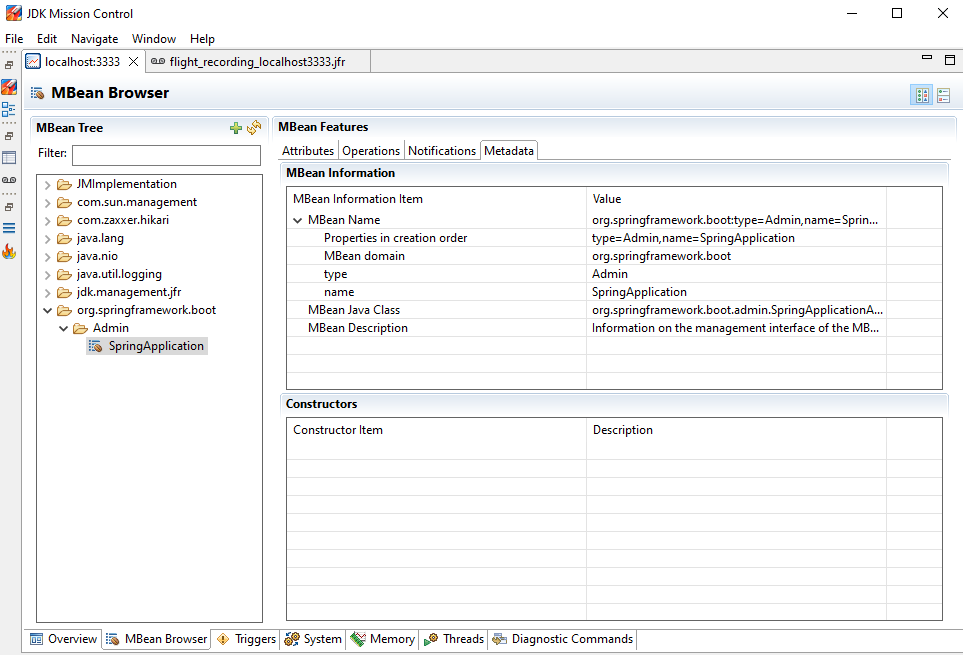Minimize the editor area
The image size is (965, 659).
click(927, 57)
